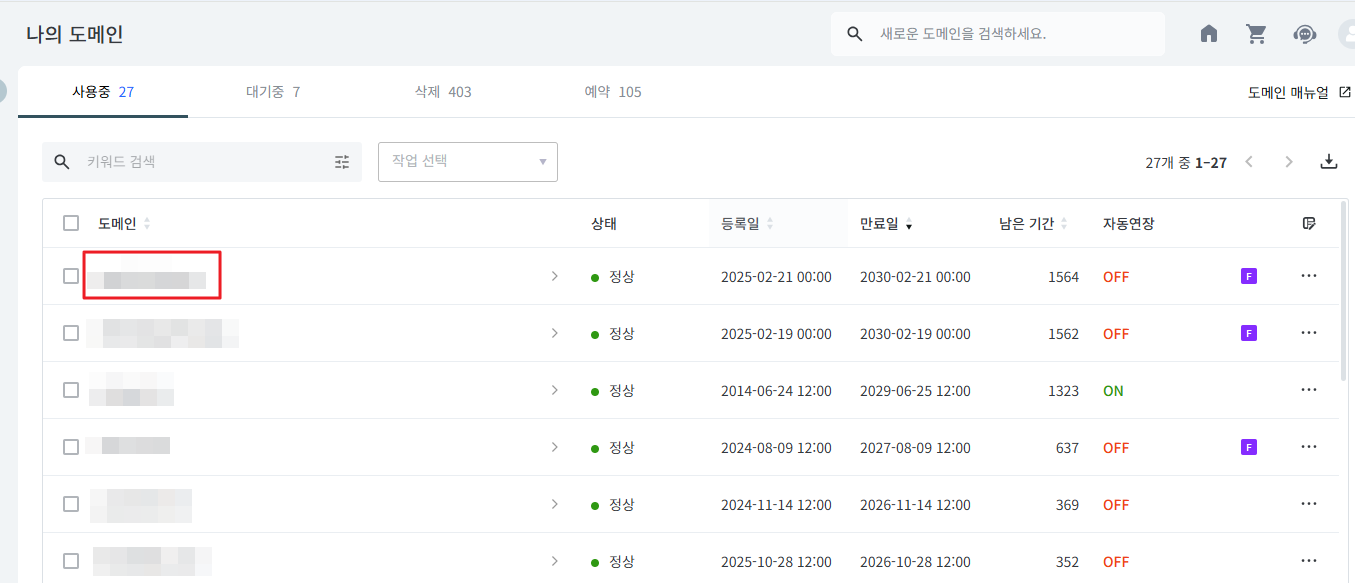1355x583 pixels.
Task: Open the 작업 선택 dropdown
Action: coord(467,162)
